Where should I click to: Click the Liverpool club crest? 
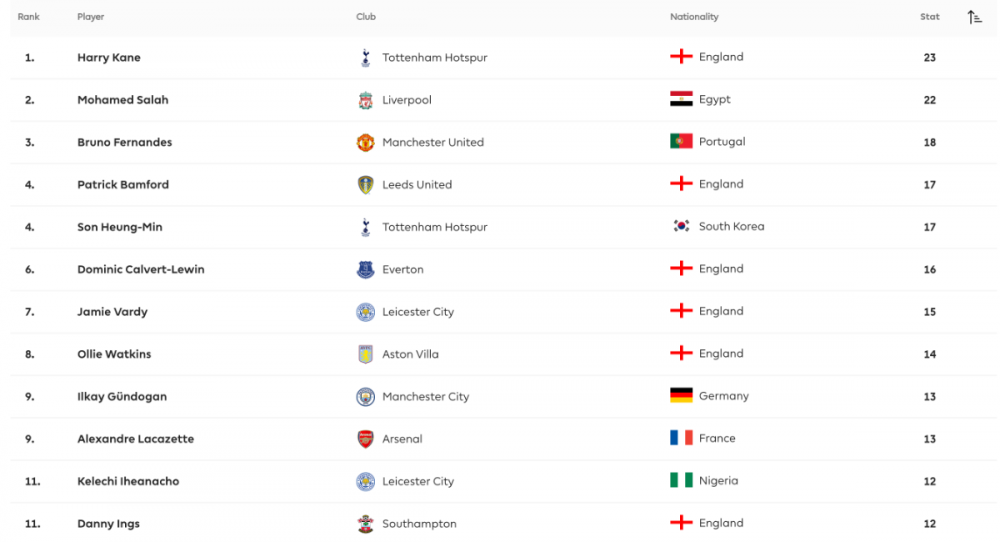365,100
